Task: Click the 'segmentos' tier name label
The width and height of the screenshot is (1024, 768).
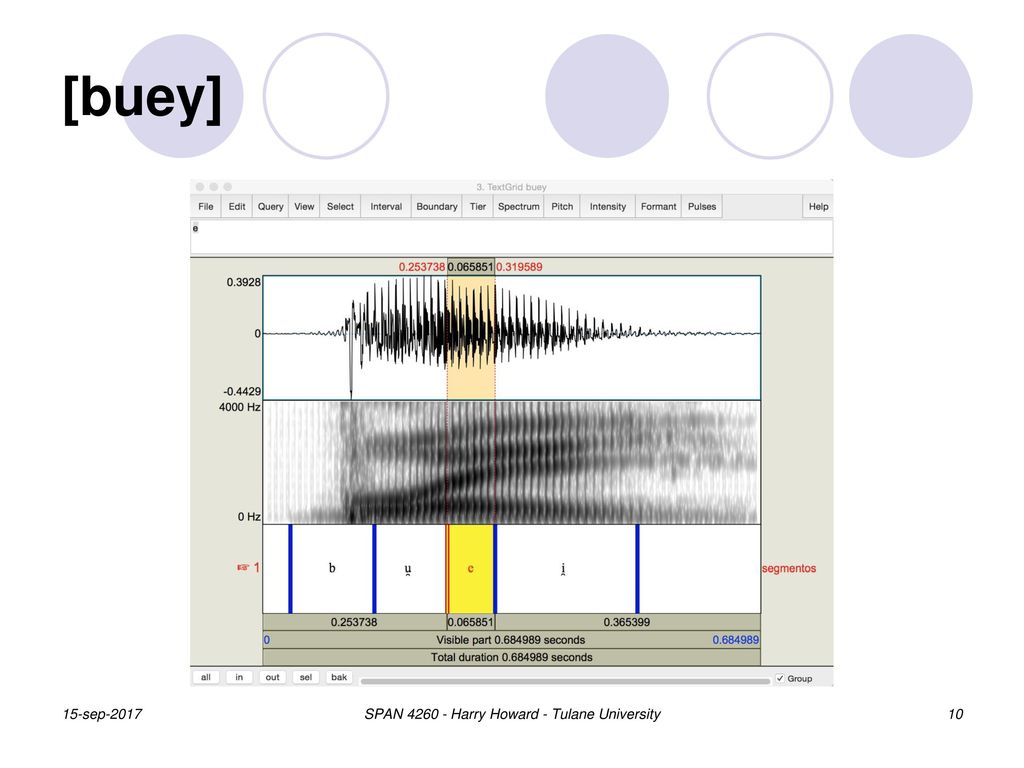Action: click(789, 568)
